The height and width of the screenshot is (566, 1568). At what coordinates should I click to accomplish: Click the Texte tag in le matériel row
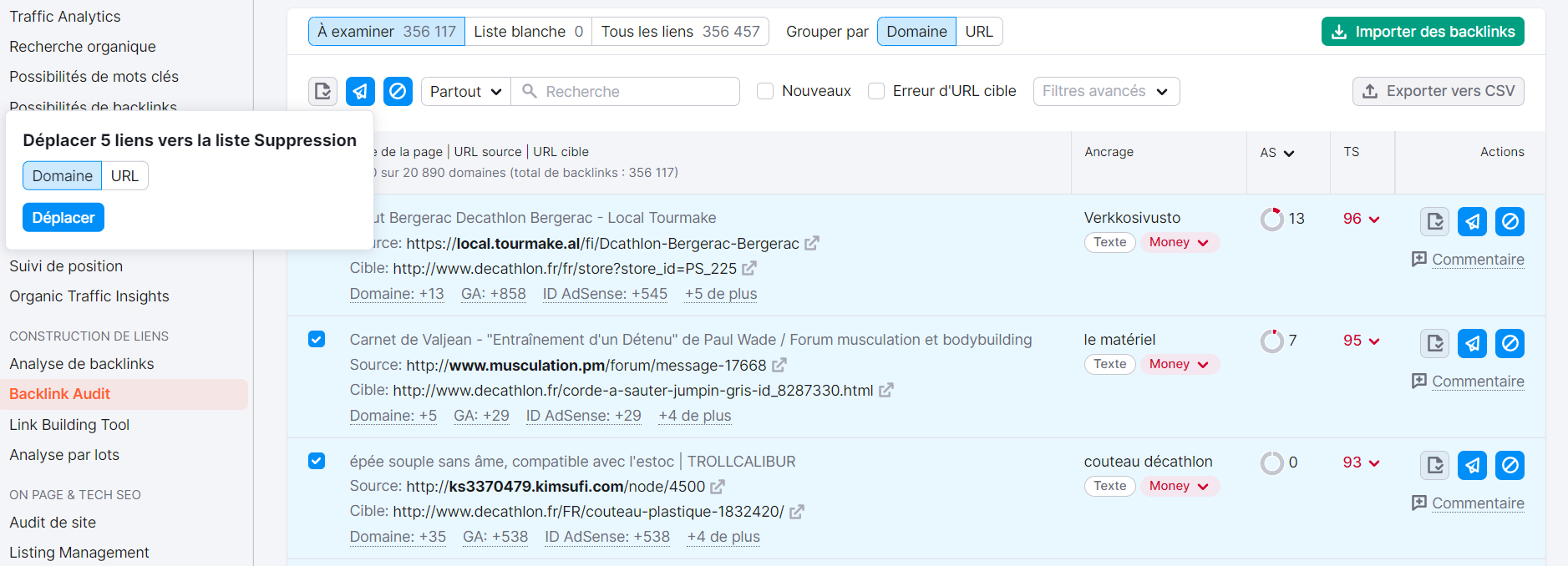[x=1110, y=364]
